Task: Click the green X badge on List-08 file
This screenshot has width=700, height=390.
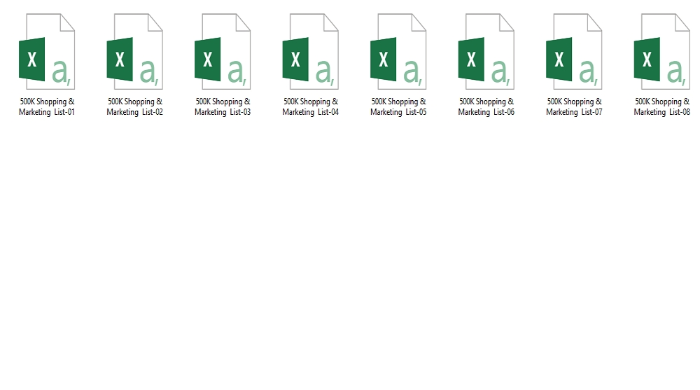Action: 647,59
